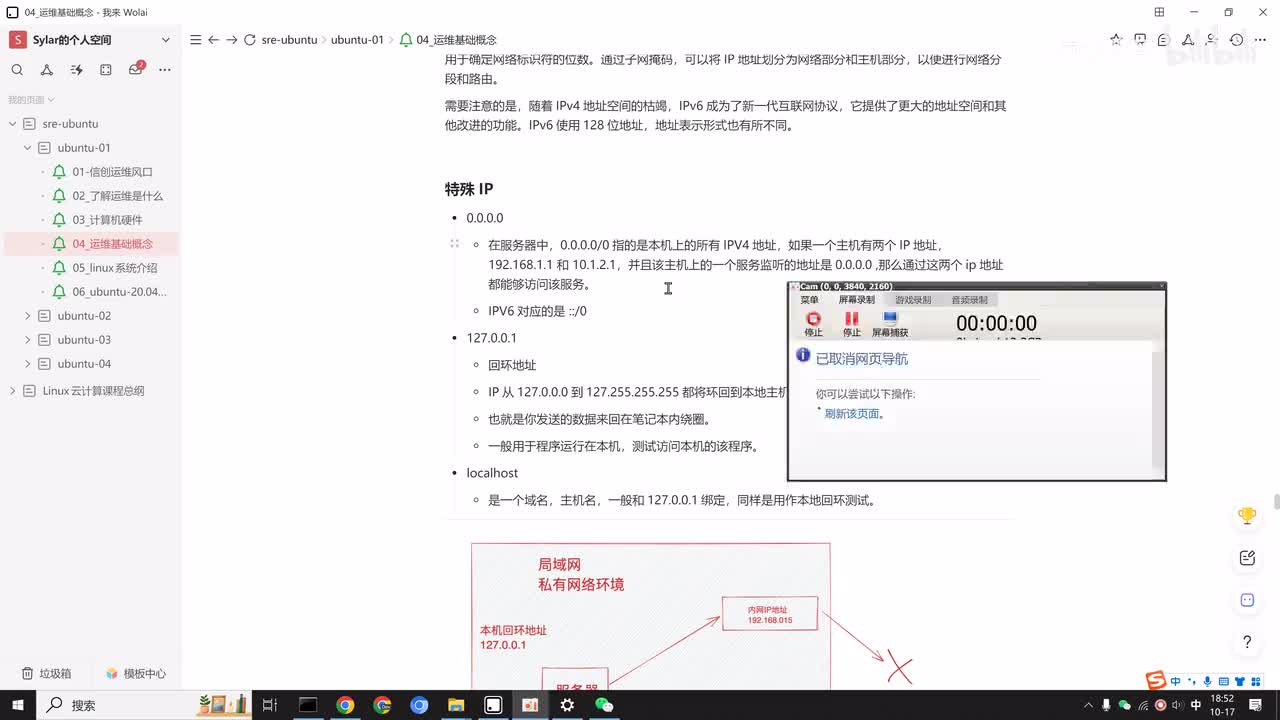Click the page vertical scrollbar thumb

1276,501
